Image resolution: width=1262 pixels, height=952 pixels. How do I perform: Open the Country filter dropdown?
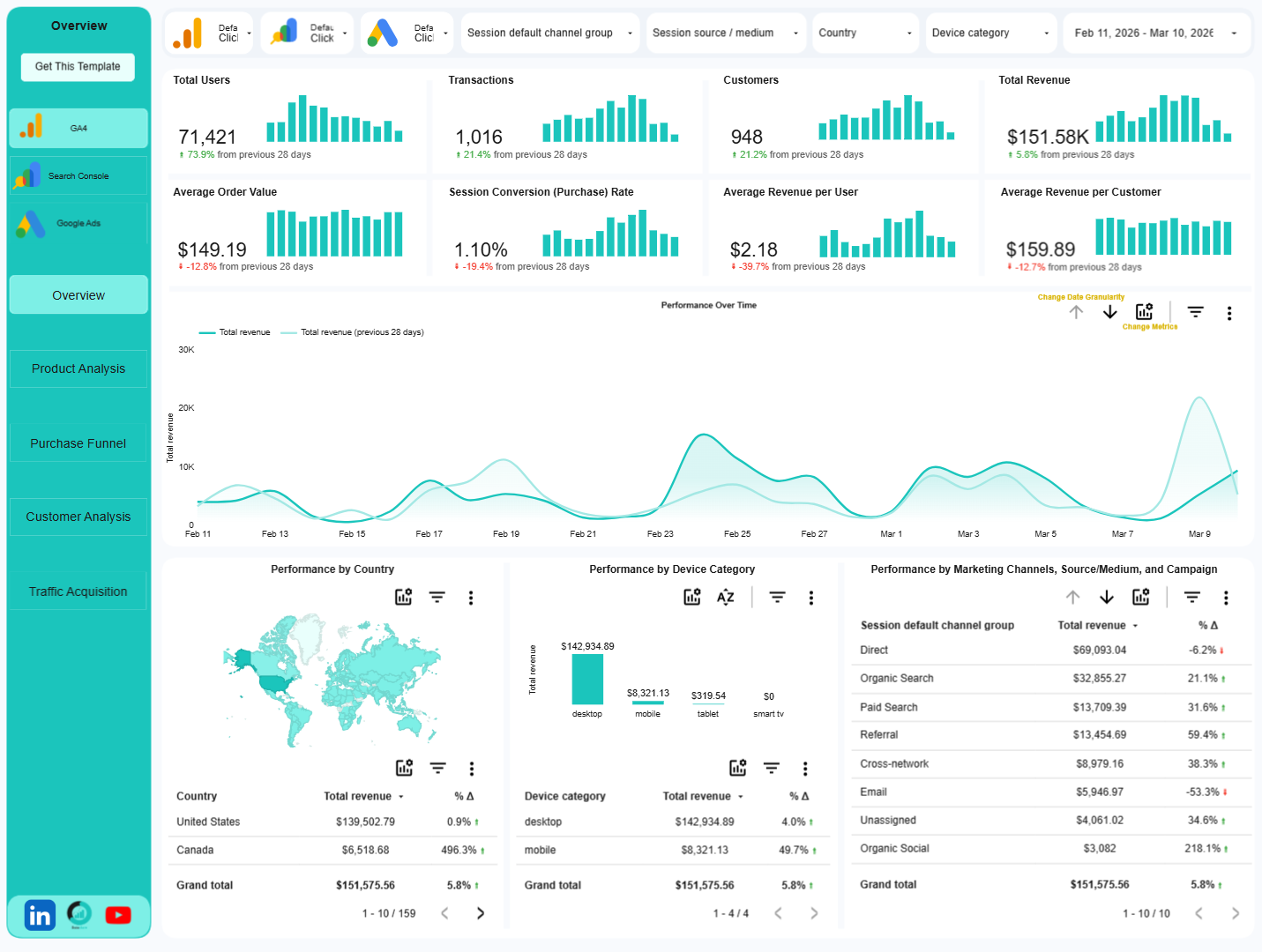(x=865, y=33)
